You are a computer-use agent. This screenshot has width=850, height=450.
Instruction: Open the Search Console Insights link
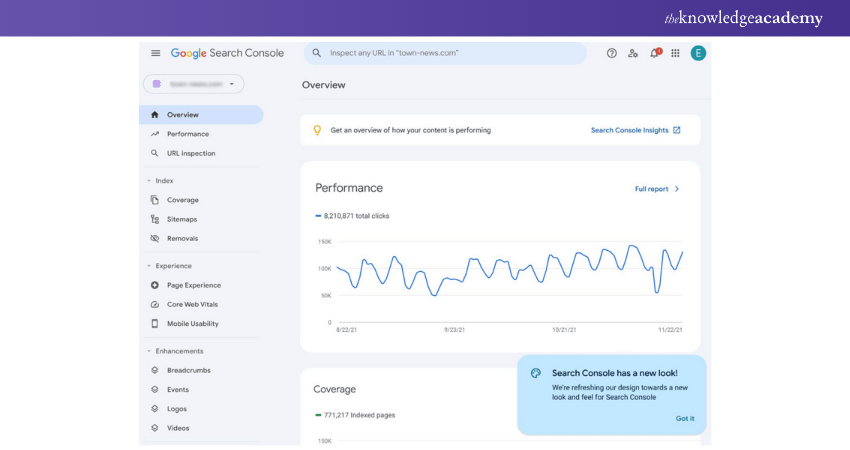(635, 130)
